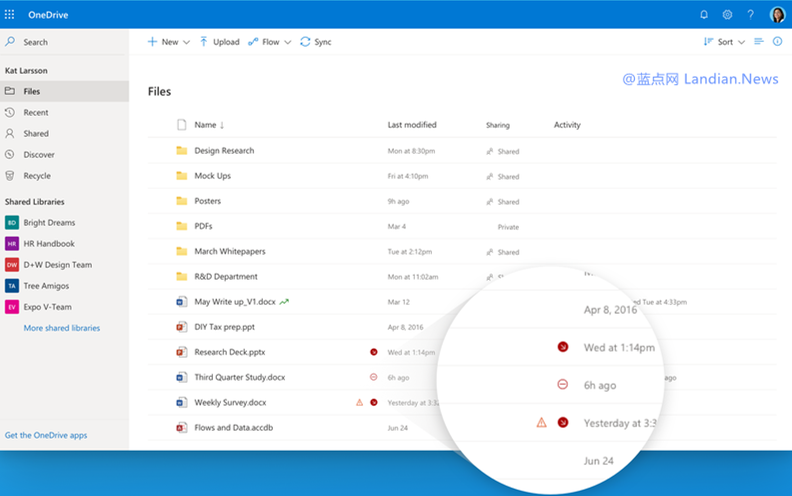The height and width of the screenshot is (496, 792).
Task: Sort by the Name column header
Action: [208, 125]
